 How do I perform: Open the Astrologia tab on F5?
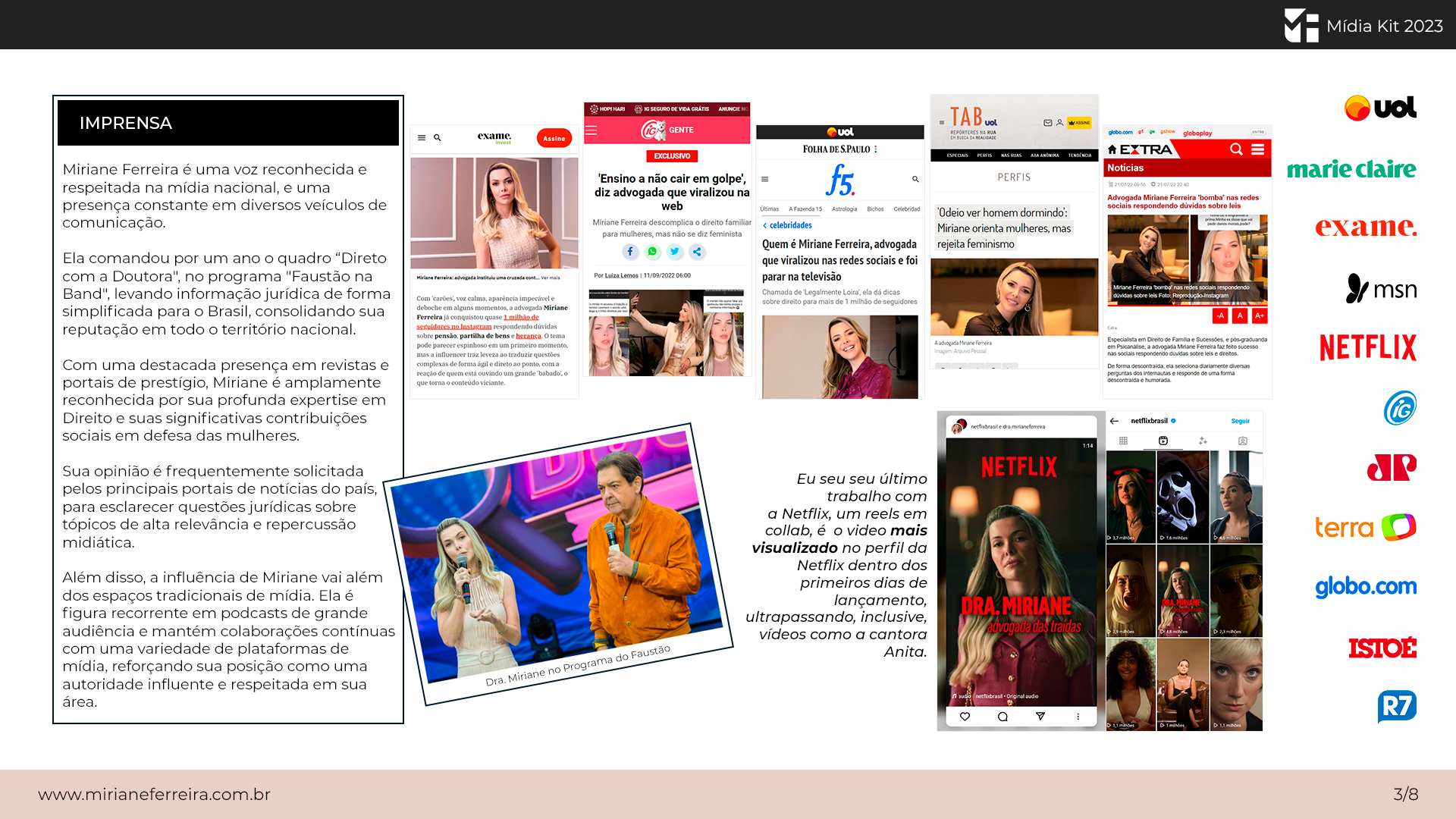(844, 209)
